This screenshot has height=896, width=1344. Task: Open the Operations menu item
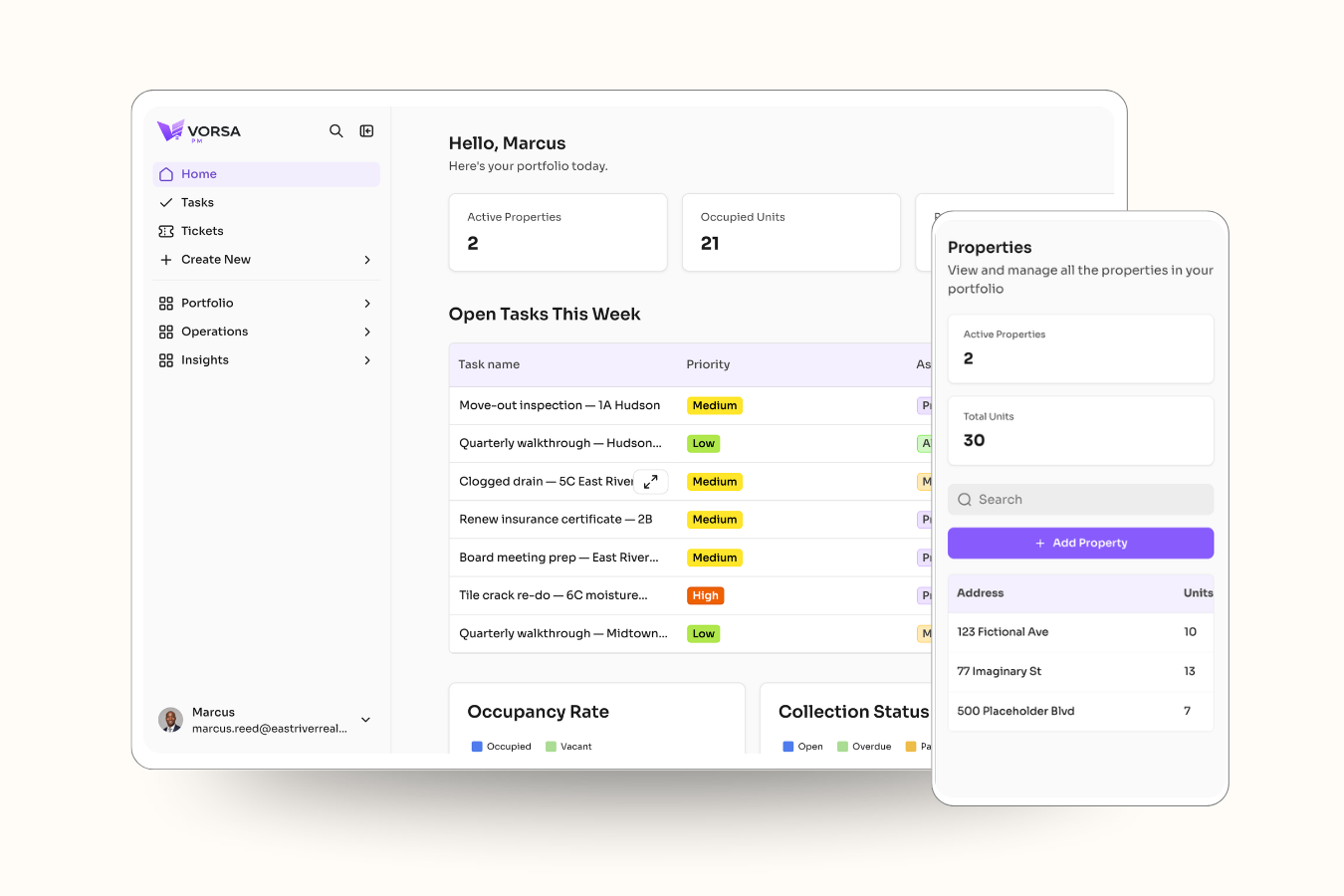(x=267, y=332)
